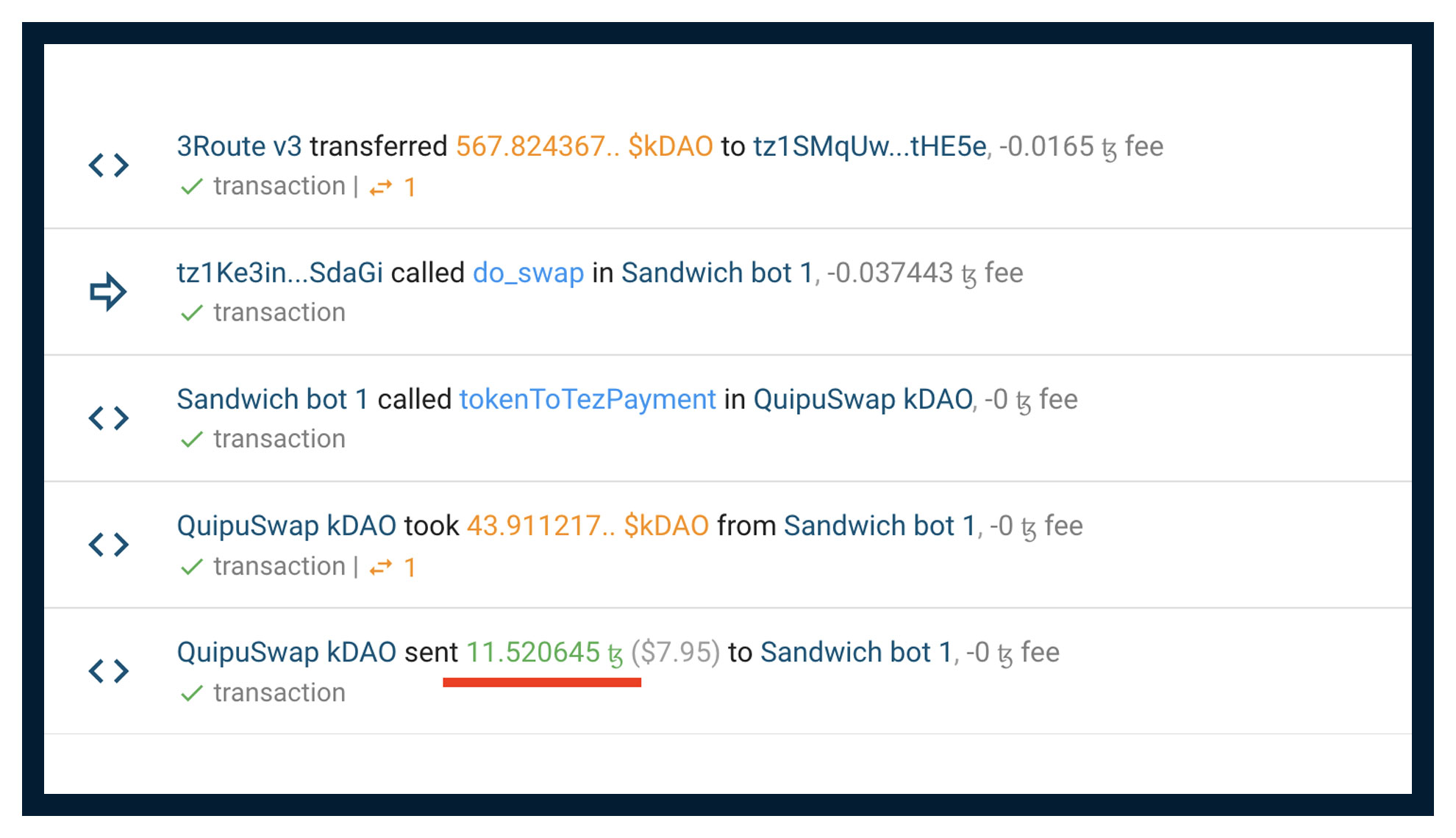Open the 567.824367 $kDAO token amount link
Viewport: 1456px width, 838px height.
click(583, 146)
